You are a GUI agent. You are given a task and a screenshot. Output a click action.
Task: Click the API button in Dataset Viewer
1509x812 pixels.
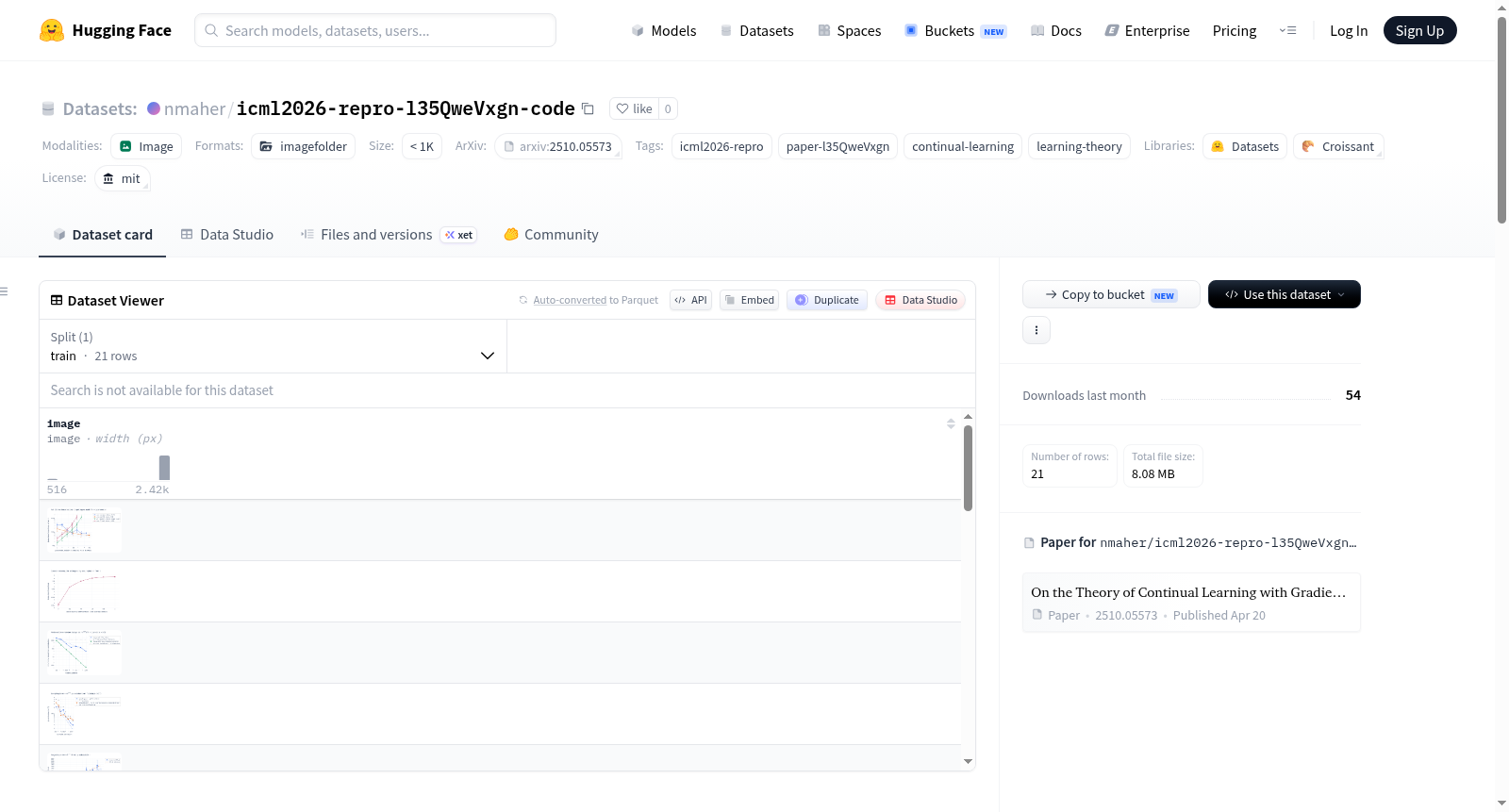click(x=690, y=300)
